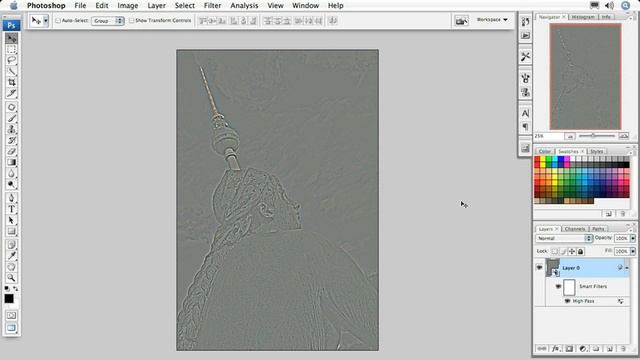640x360 pixels.
Task: Select the Healing Brush tool
Action: tap(11, 107)
